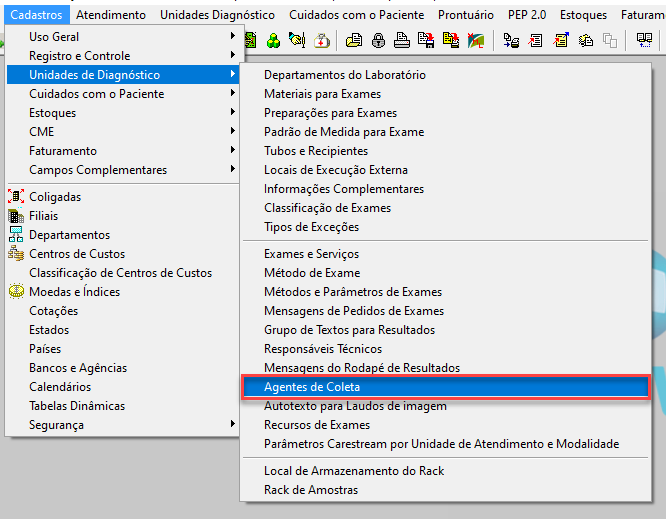This screenshot has height=519, width=666.
Task: Click the green cubes toolbar icon
Action: pyautogui.click(x=273, y=41)
